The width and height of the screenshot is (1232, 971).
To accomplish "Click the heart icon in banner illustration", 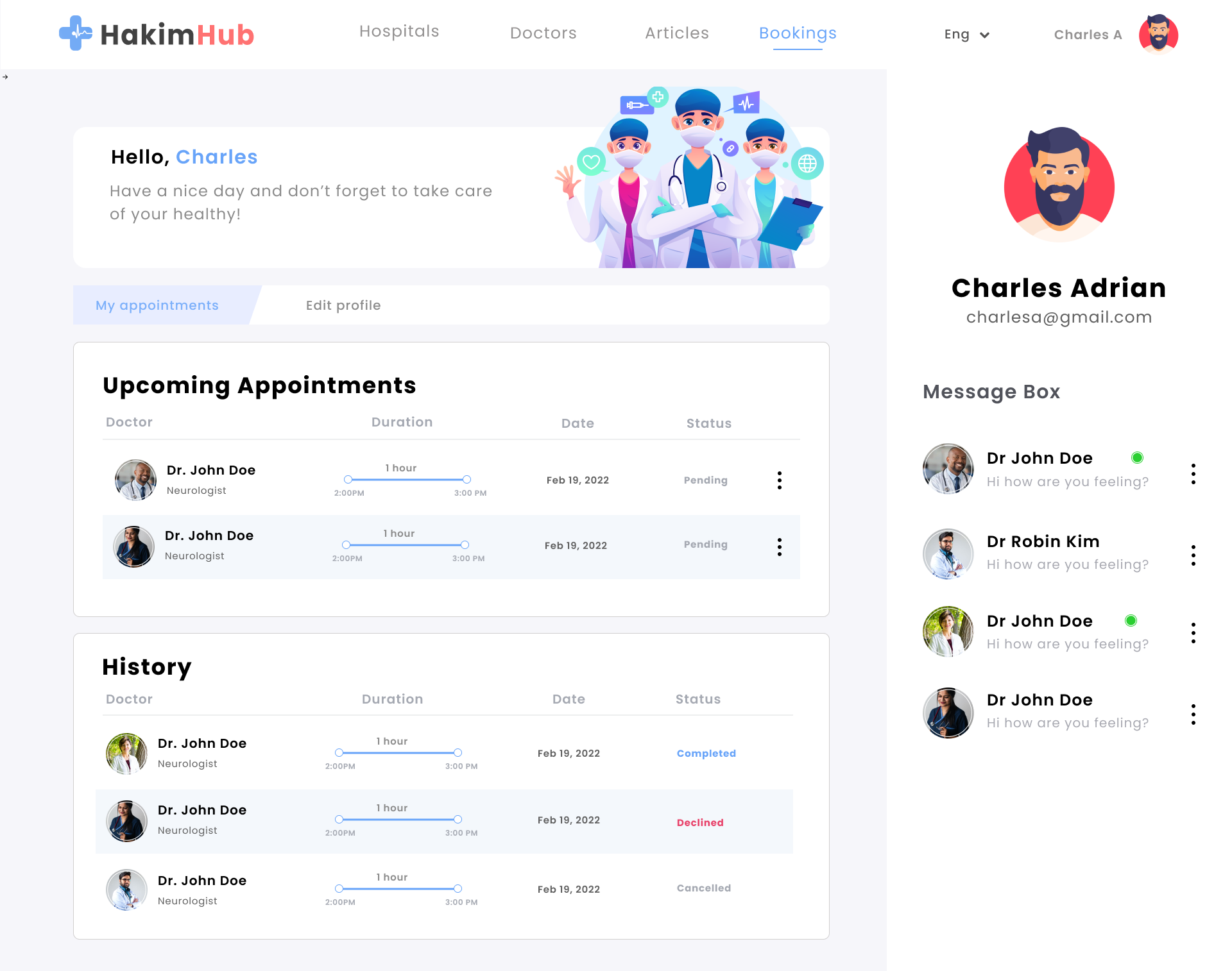I will [x=591, y=162].
